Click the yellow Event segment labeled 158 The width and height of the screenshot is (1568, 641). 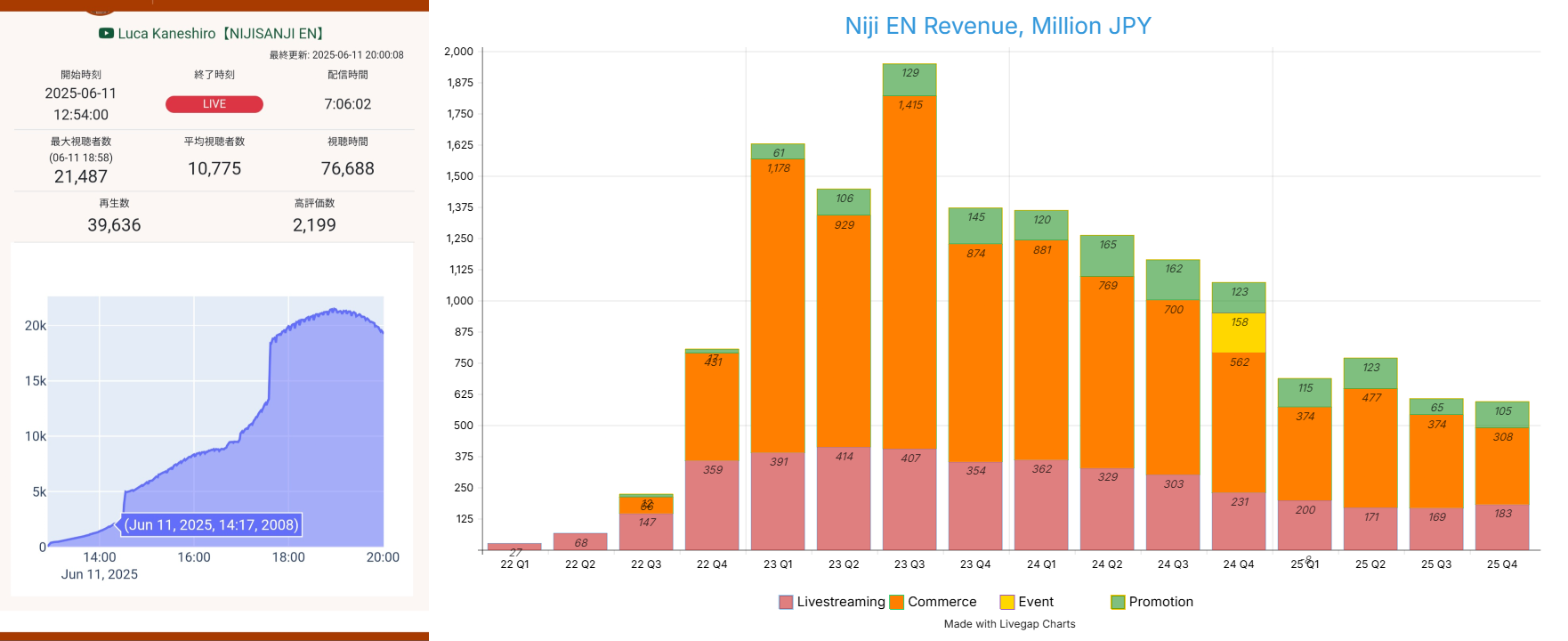(1239, 333)
